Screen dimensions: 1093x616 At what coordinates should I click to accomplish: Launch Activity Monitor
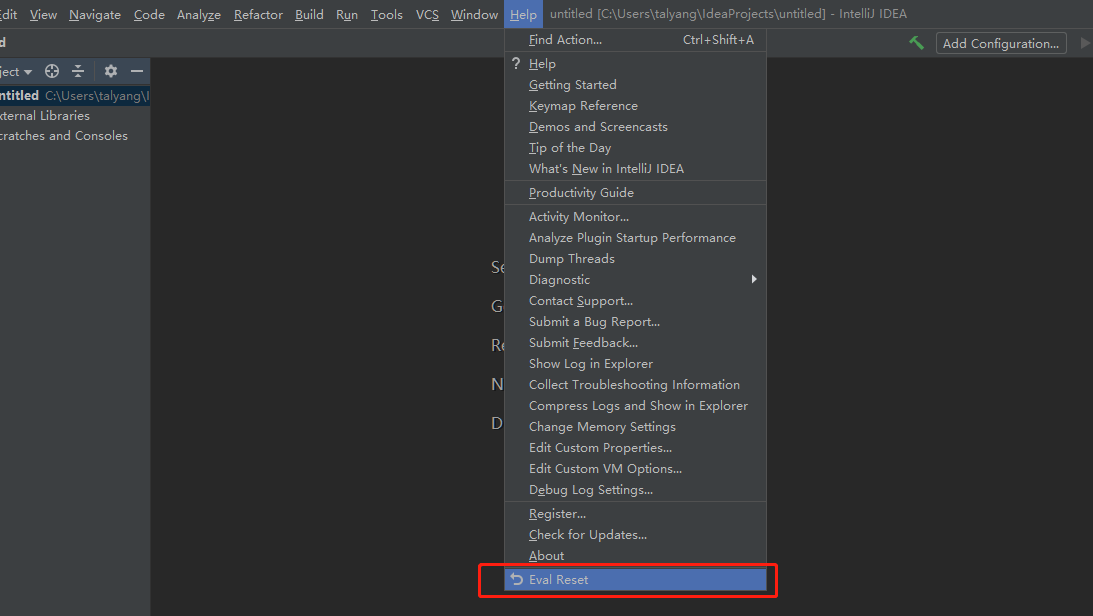click(635, 217)
